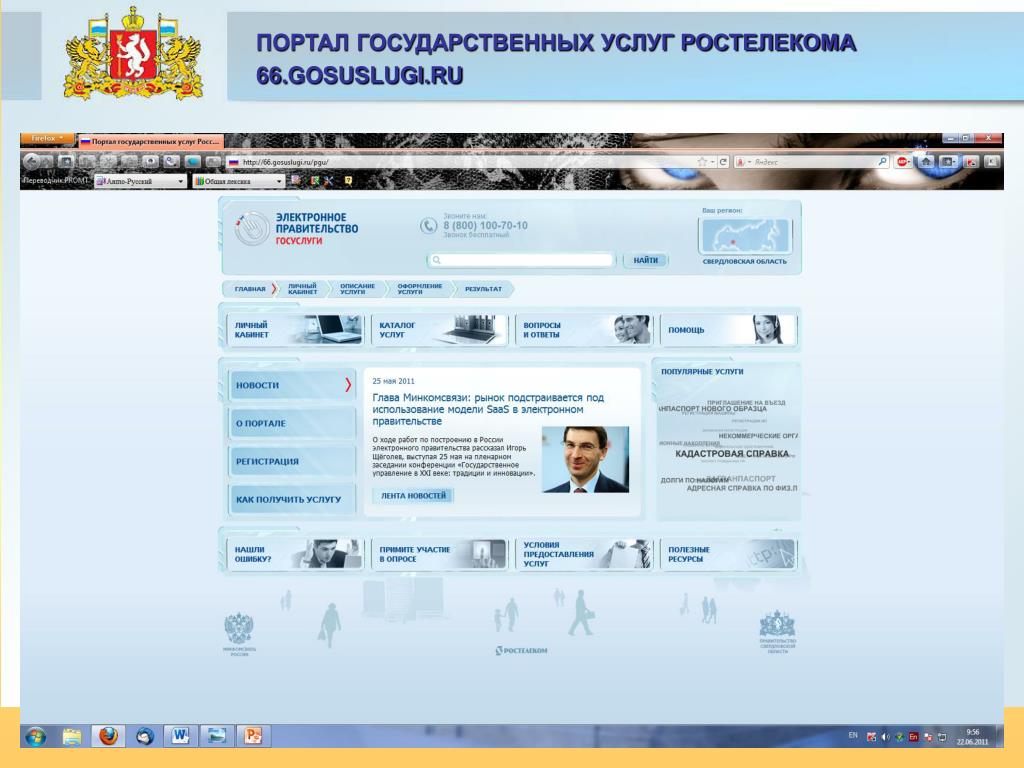Open the ПОМОЩЬ banner
Viewport: 1024px width, 768px height.
click(728, 330)
